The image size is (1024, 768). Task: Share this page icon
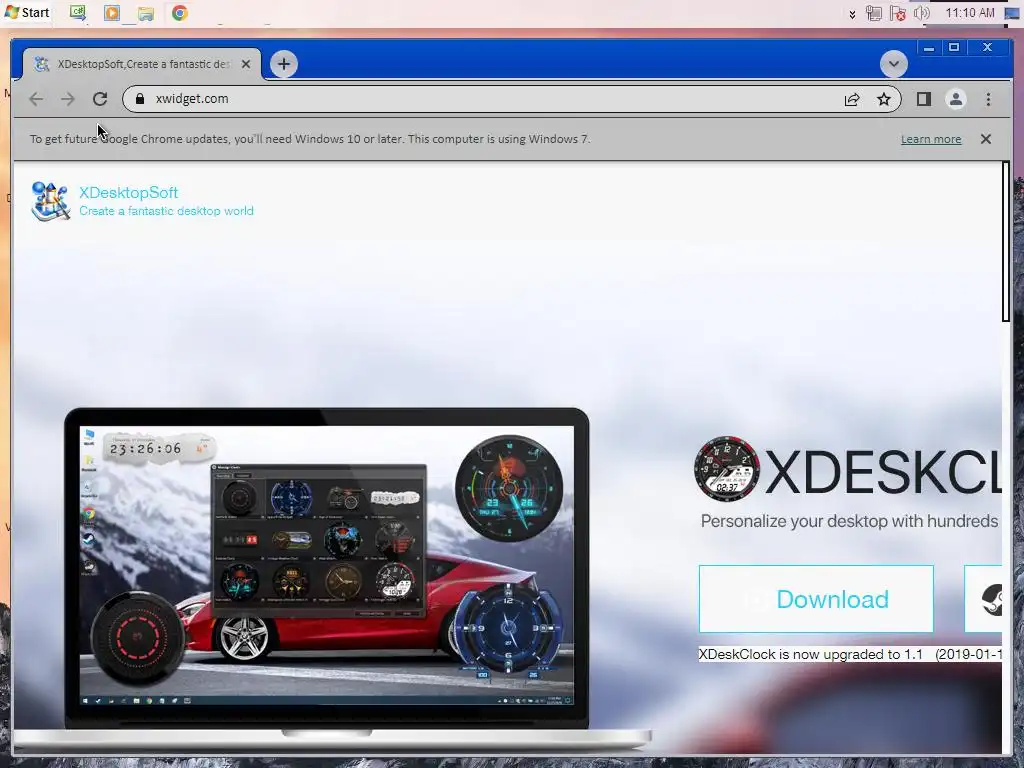click(852, 99)
